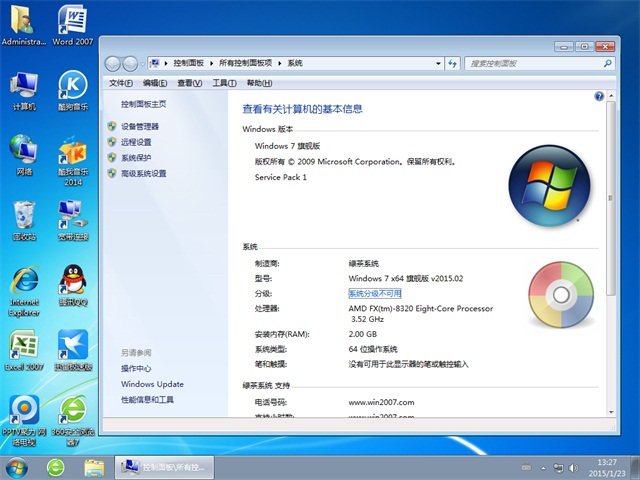Click the computer icon in address bar
This screenshot has width=640, height=480.
(x=155, y=63)
